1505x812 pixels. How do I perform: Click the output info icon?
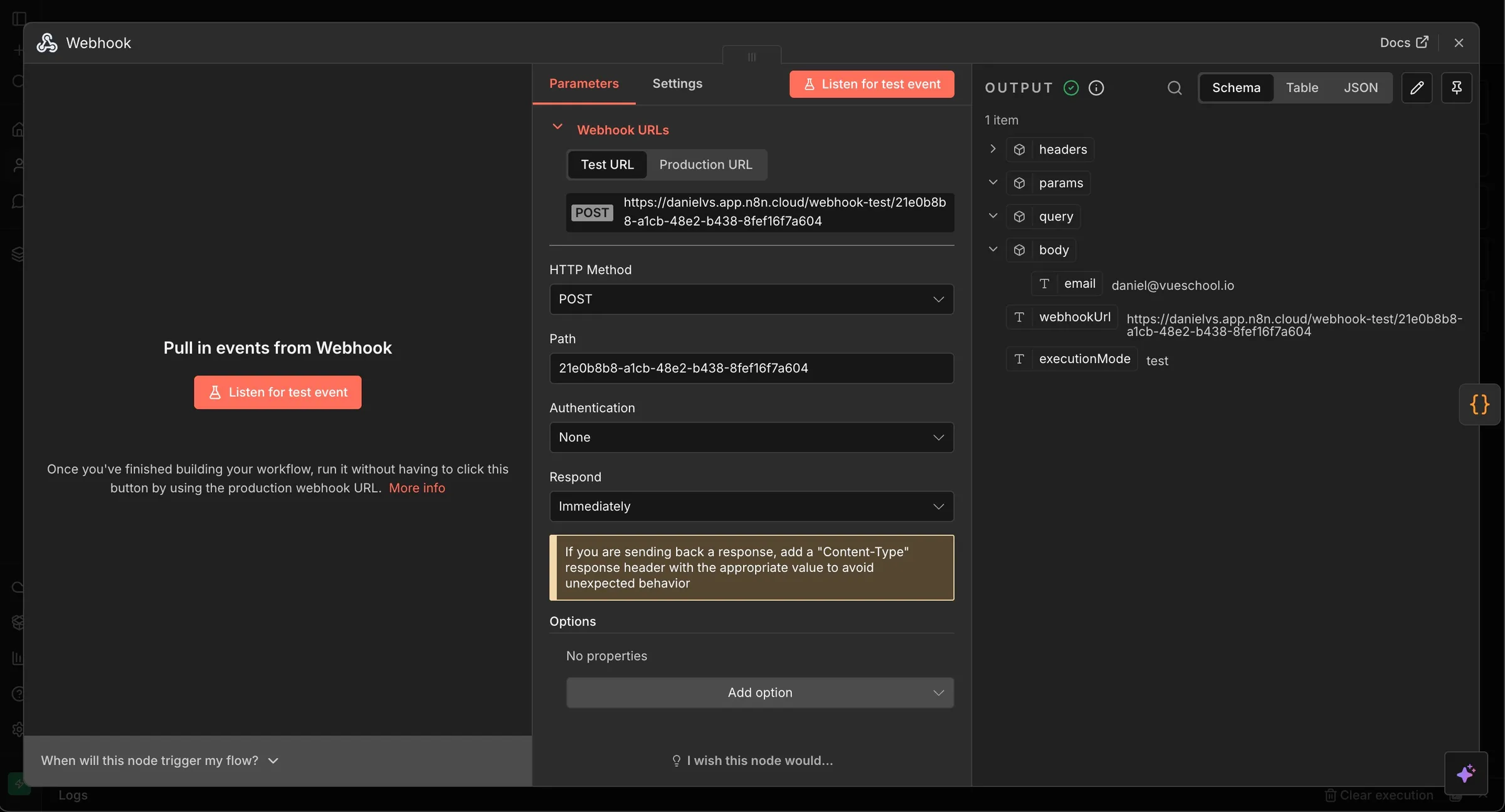click(x=1096, y=88)
